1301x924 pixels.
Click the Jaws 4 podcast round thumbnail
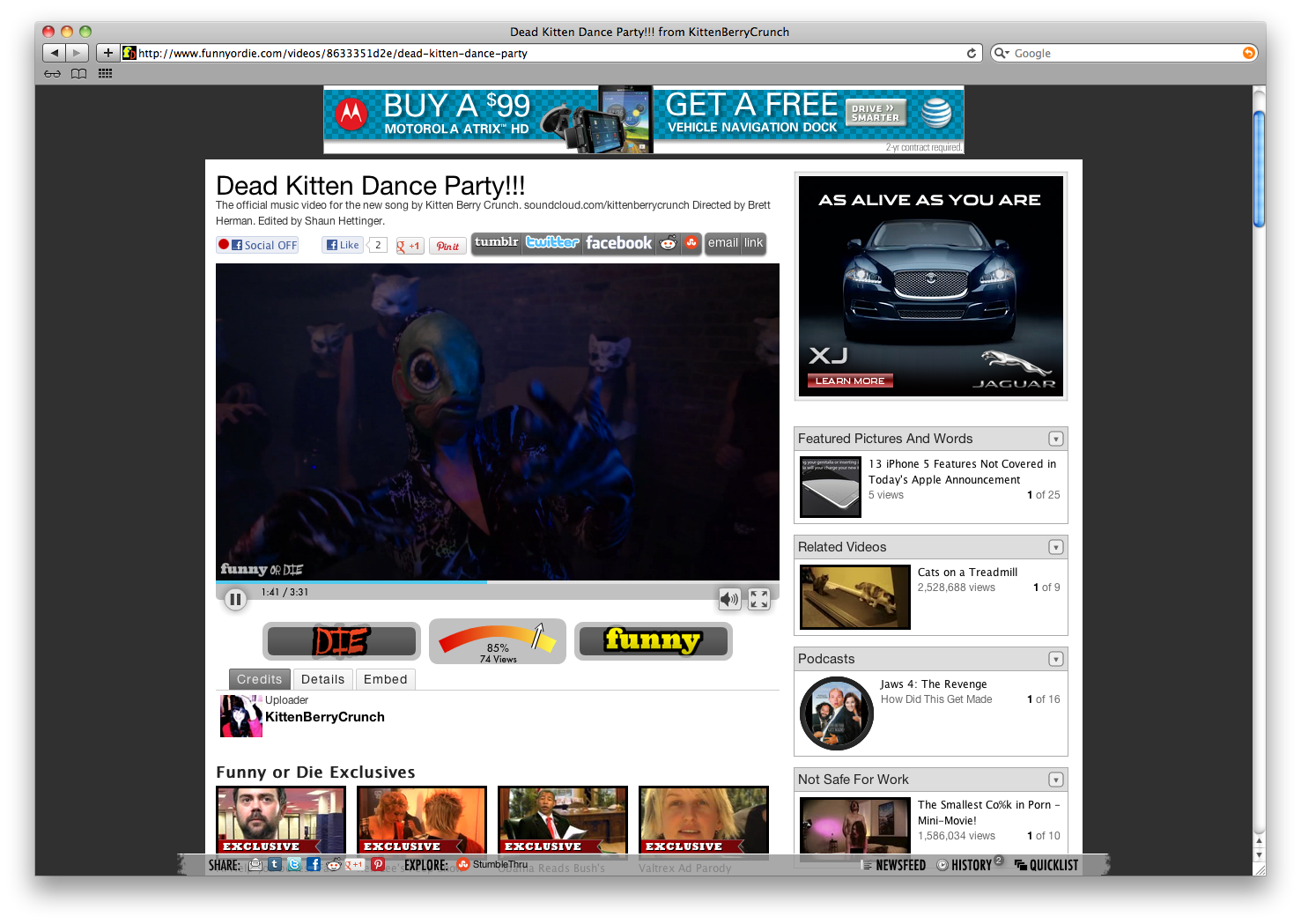837,713
